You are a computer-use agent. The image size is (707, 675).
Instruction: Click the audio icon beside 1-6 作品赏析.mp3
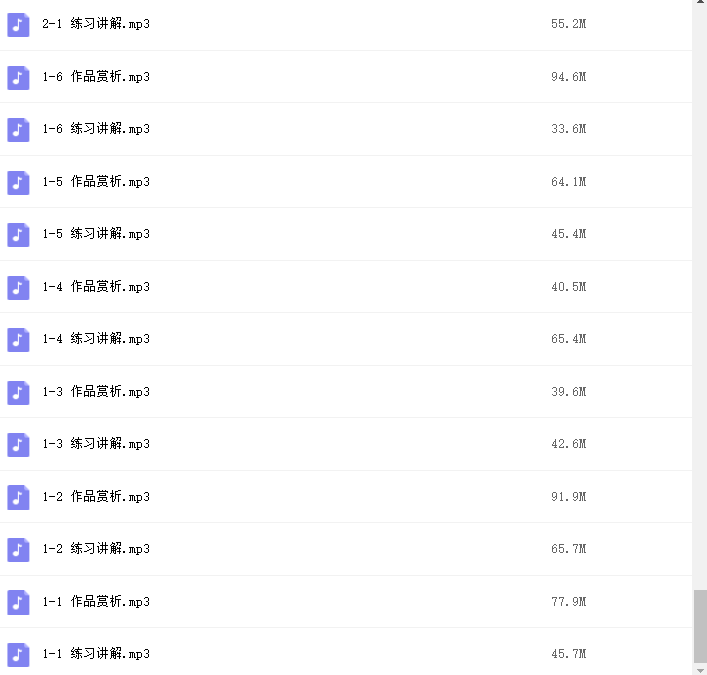tap(18, 78)
